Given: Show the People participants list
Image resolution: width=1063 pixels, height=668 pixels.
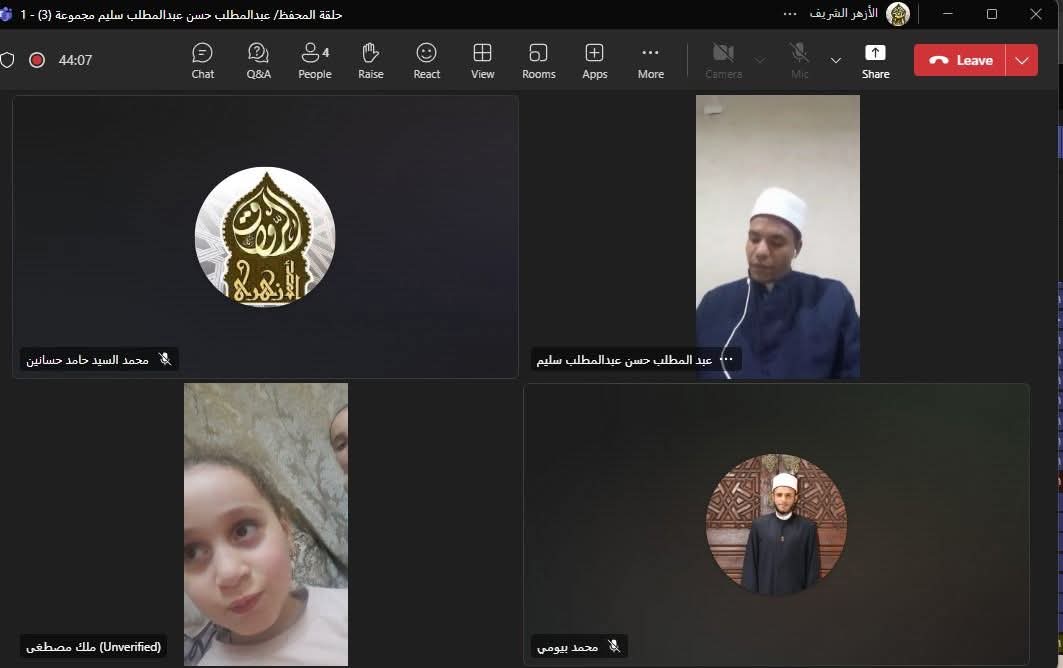Looking at the screenshot, I should click(x=314, y=60).
